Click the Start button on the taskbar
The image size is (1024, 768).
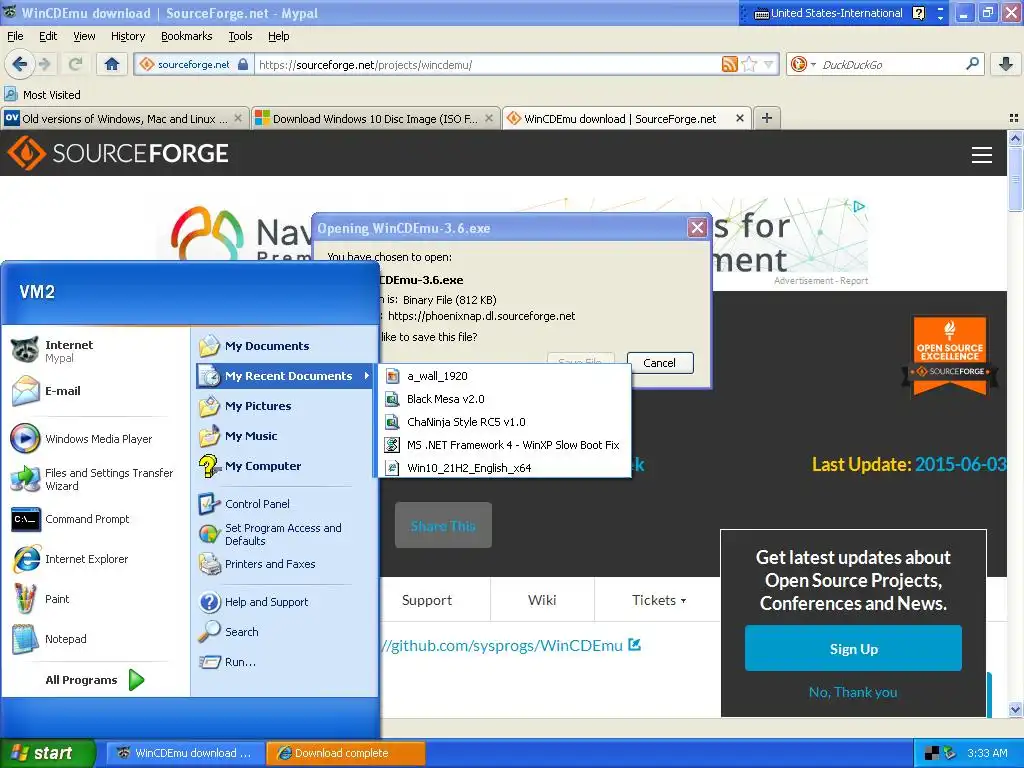pyautogui.click(x=48, y=753)
